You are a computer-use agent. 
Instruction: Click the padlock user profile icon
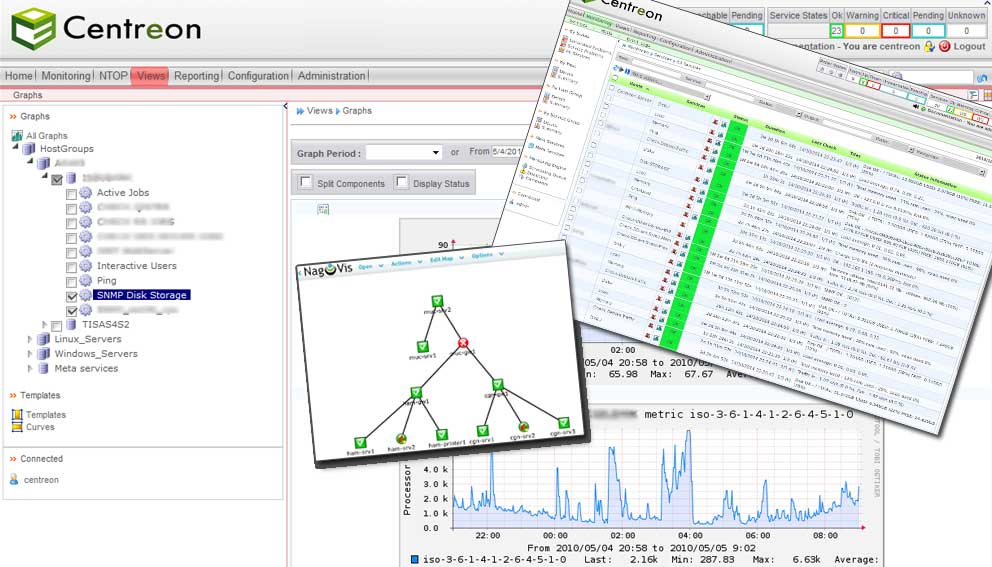click(x=929, y=46)
